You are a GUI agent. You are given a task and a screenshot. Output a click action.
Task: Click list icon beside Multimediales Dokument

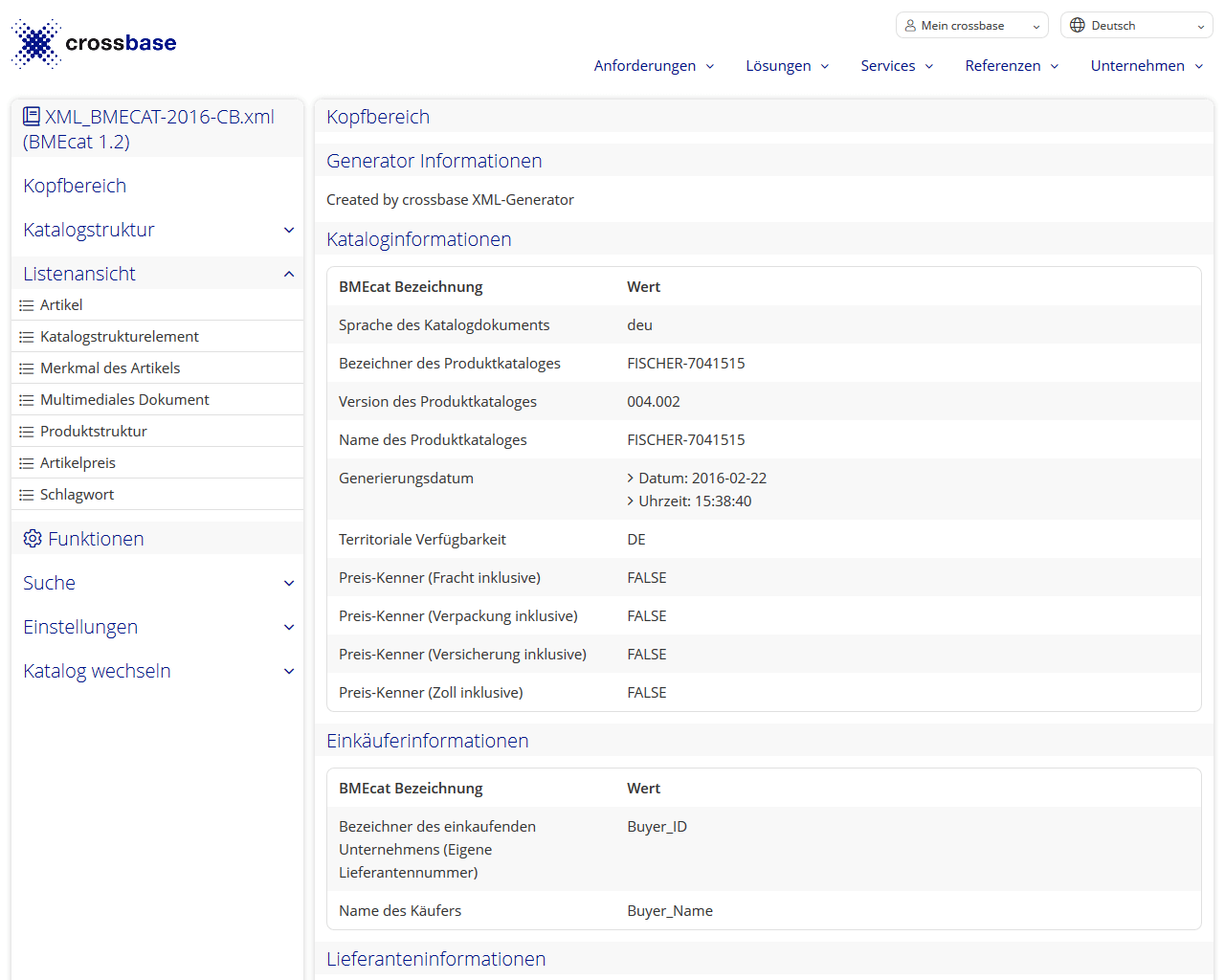[x=27, y=400]
